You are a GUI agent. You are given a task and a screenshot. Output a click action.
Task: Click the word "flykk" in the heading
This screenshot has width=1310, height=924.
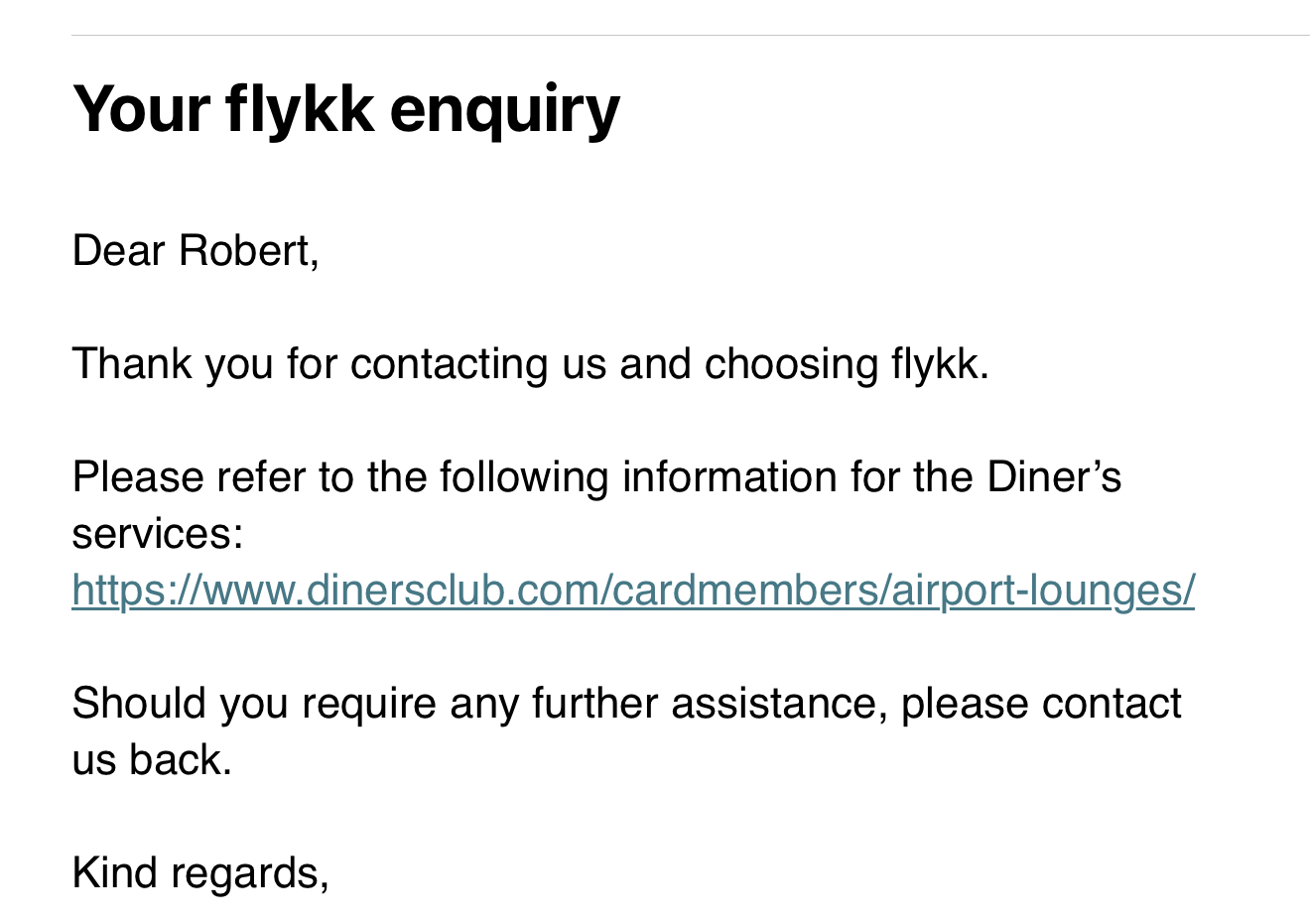tap(300, 108)
